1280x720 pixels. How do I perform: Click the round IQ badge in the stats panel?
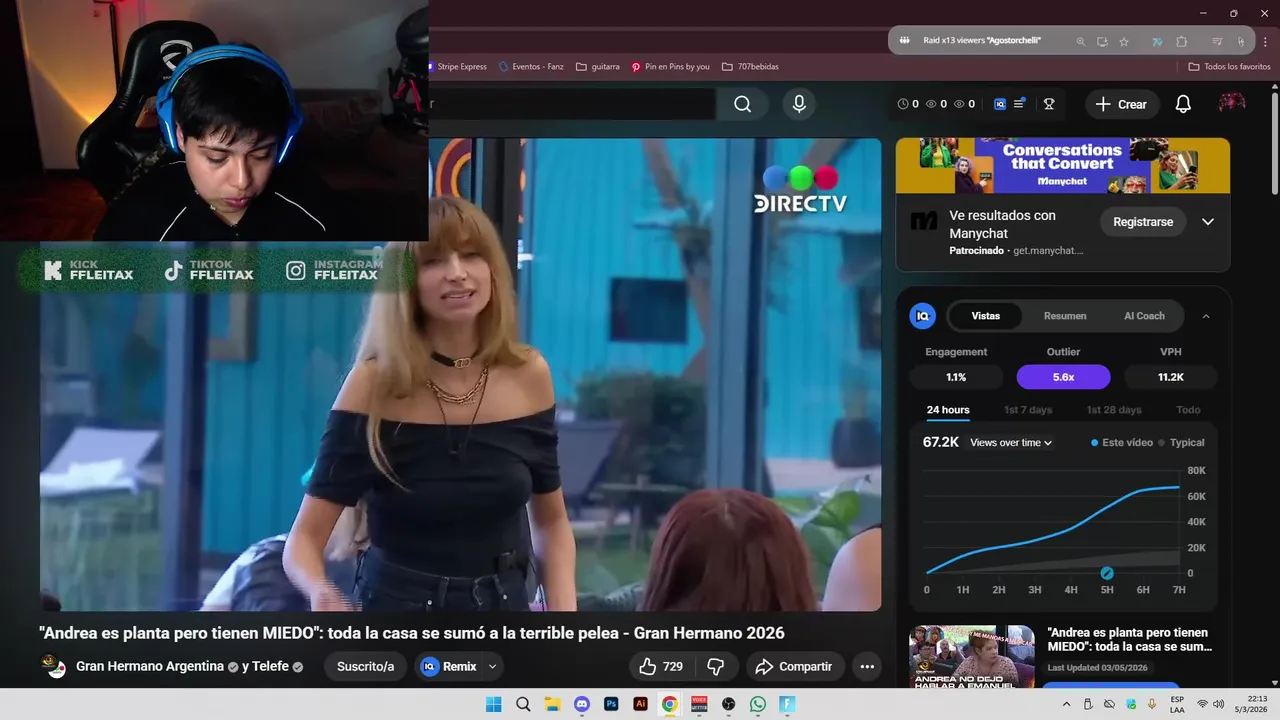[922, 316]
